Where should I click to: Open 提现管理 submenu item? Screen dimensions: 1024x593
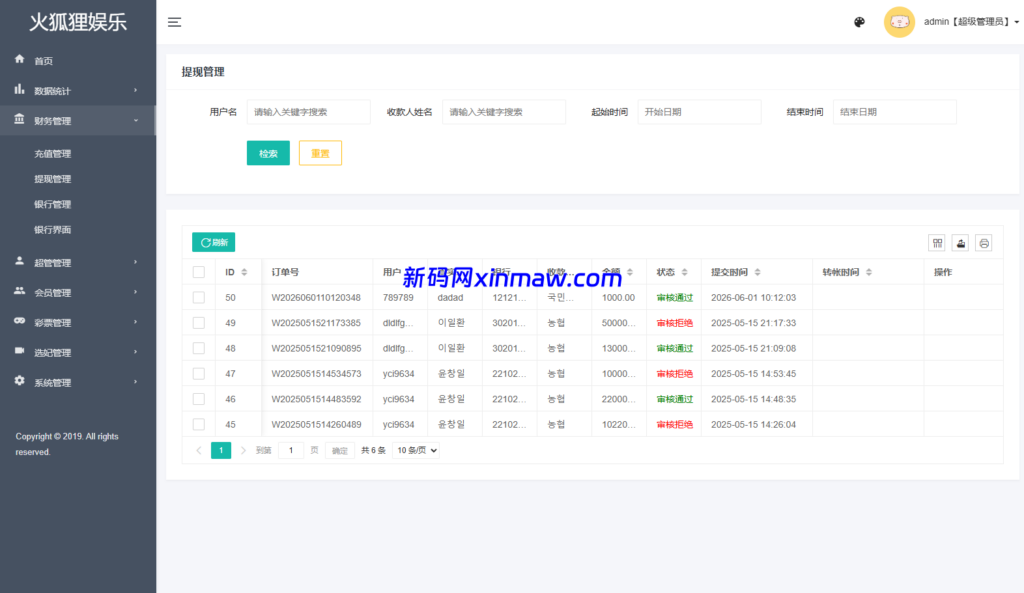[53, 179]
